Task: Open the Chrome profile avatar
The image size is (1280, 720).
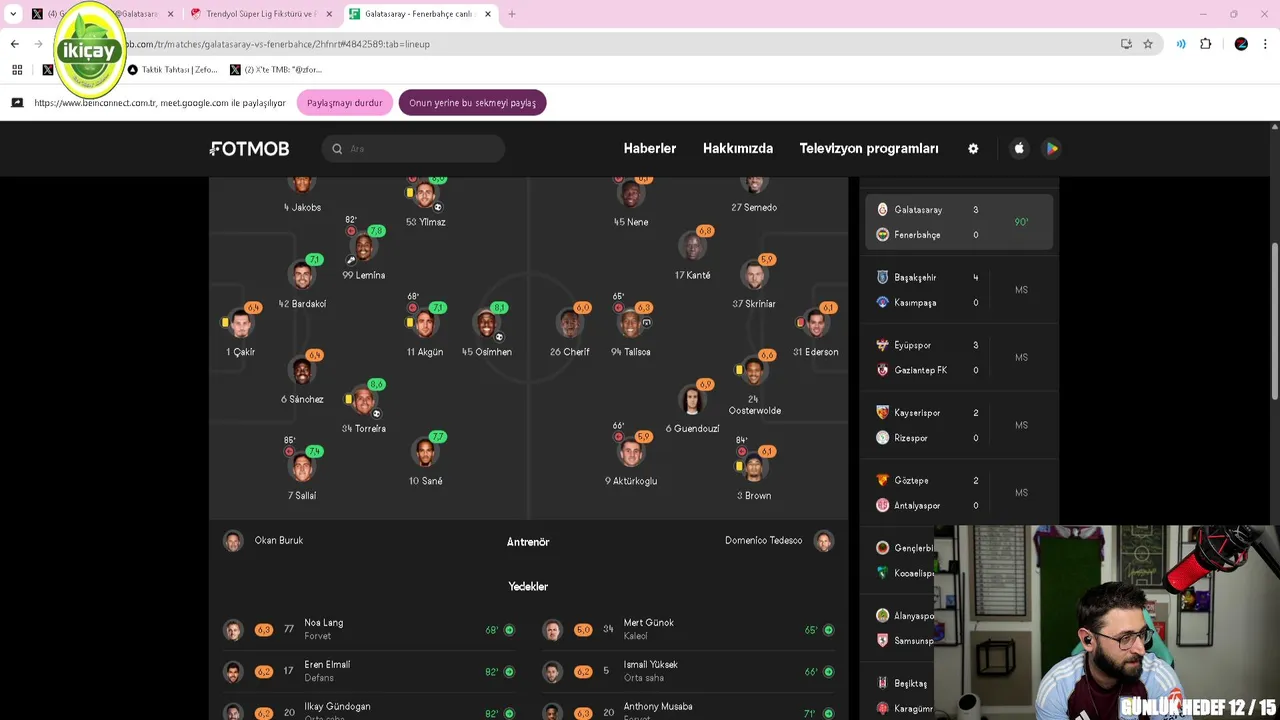Action: point(1241,44)
